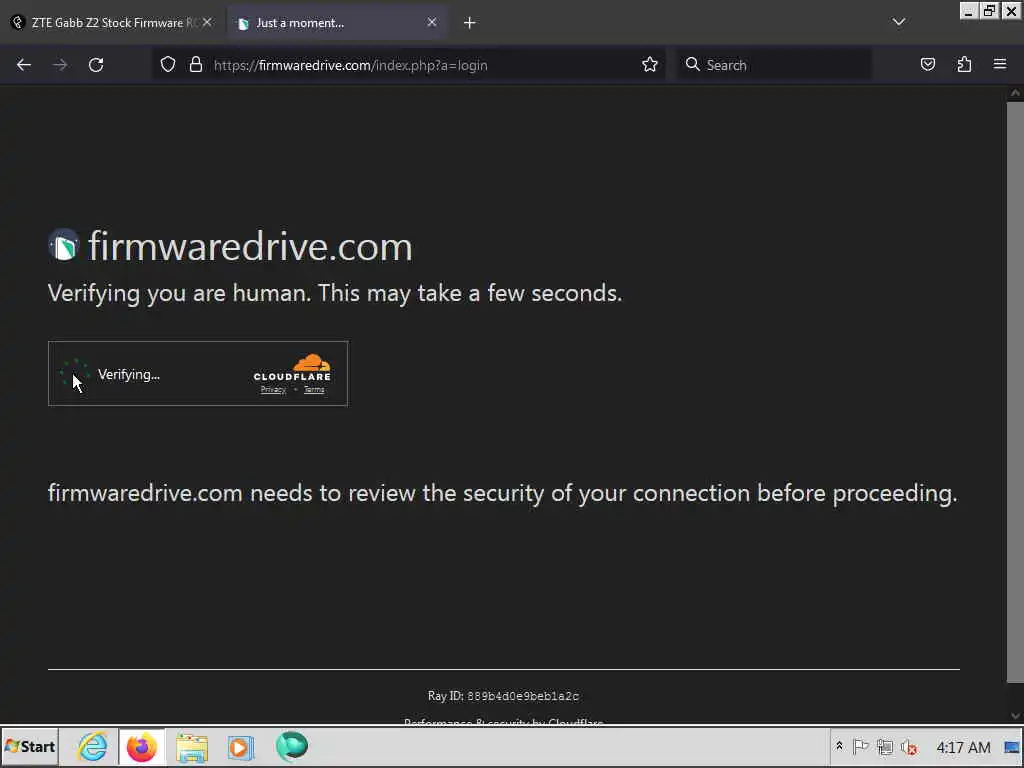Click the Verifying spinner indicator

click(x=74, y=374)
